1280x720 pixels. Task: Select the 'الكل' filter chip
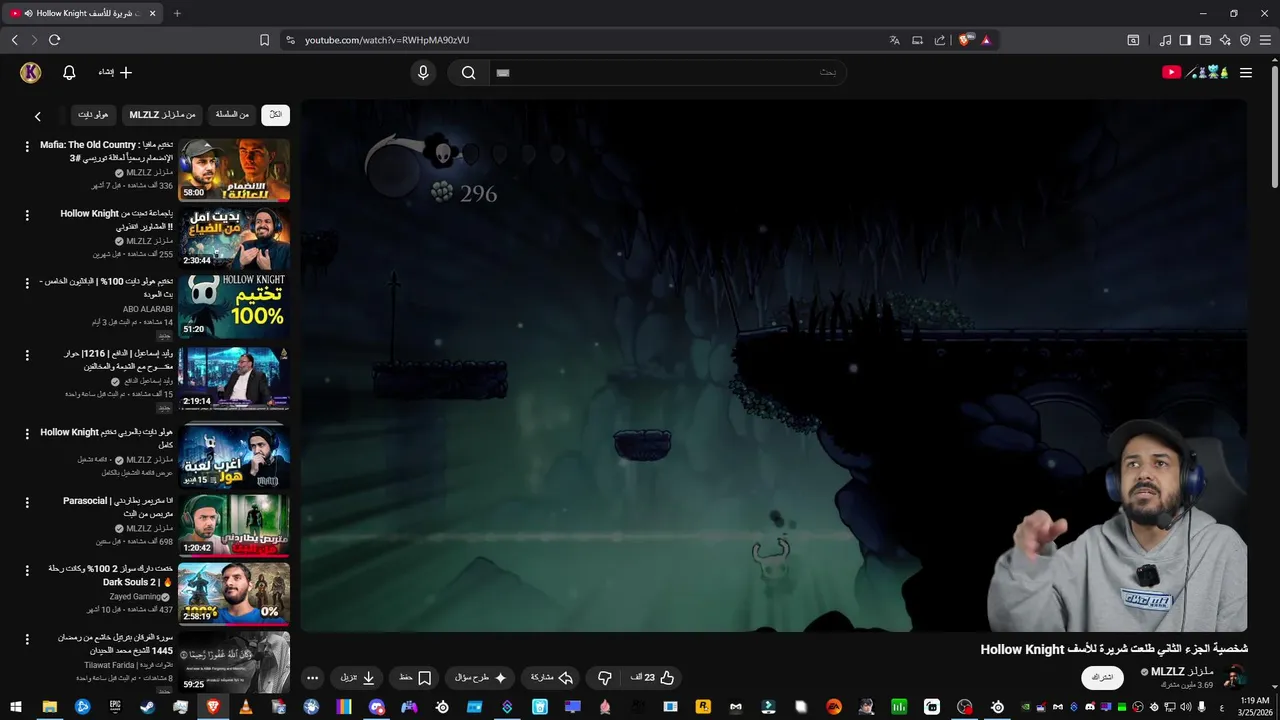click(x=275, y=115)
